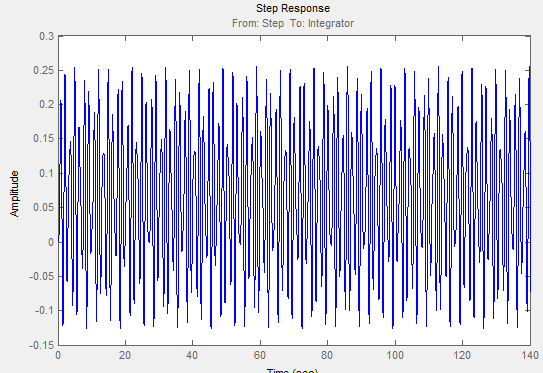The width and height of the screenshot is (543, 373).
Task: Select the 'Time (sec)' x-axis label
Action: [x=292, y=370]
